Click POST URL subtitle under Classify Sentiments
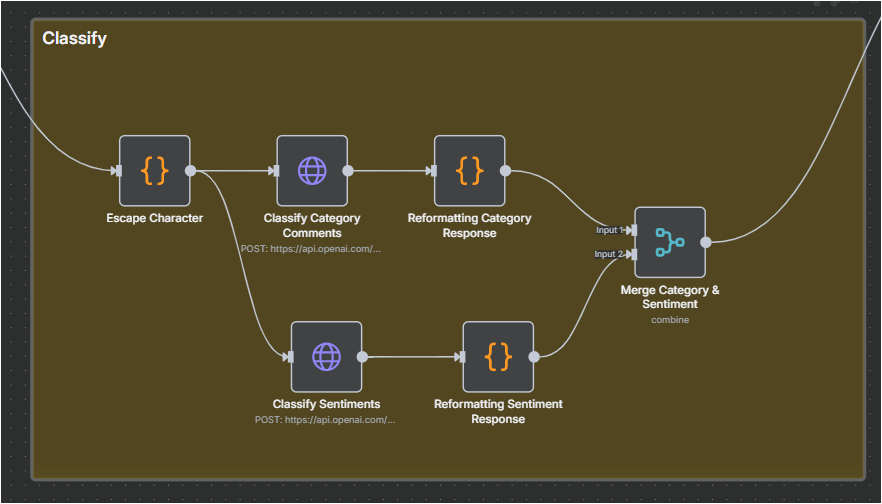This screenshot has height=504, width=882. [325, 420]
